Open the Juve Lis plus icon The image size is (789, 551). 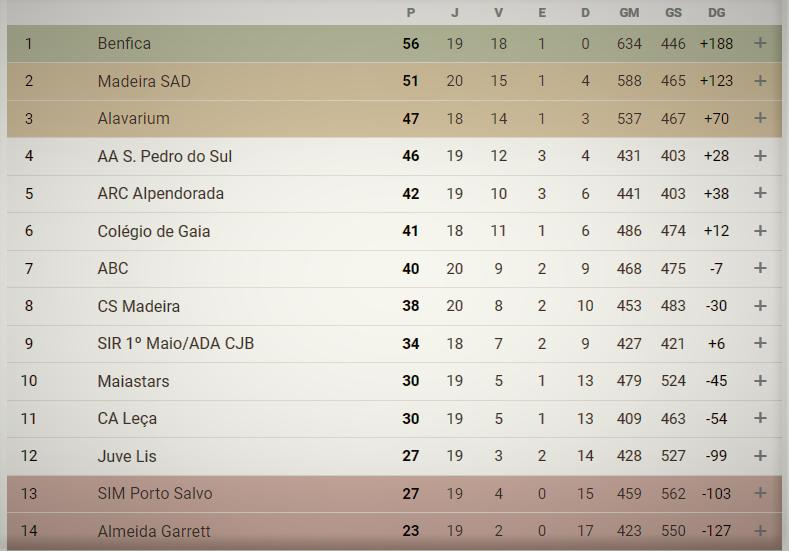pyautogui.click(x=760, y=456)
